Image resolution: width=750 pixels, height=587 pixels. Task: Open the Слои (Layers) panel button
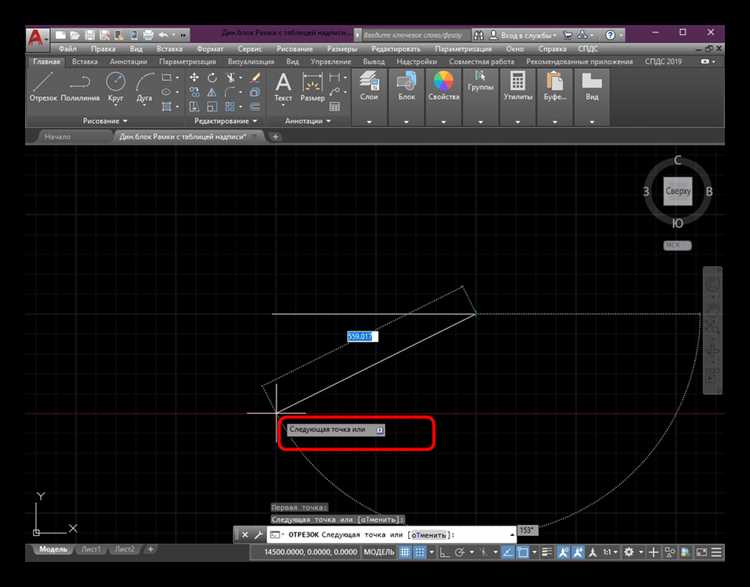coord(369,85)
